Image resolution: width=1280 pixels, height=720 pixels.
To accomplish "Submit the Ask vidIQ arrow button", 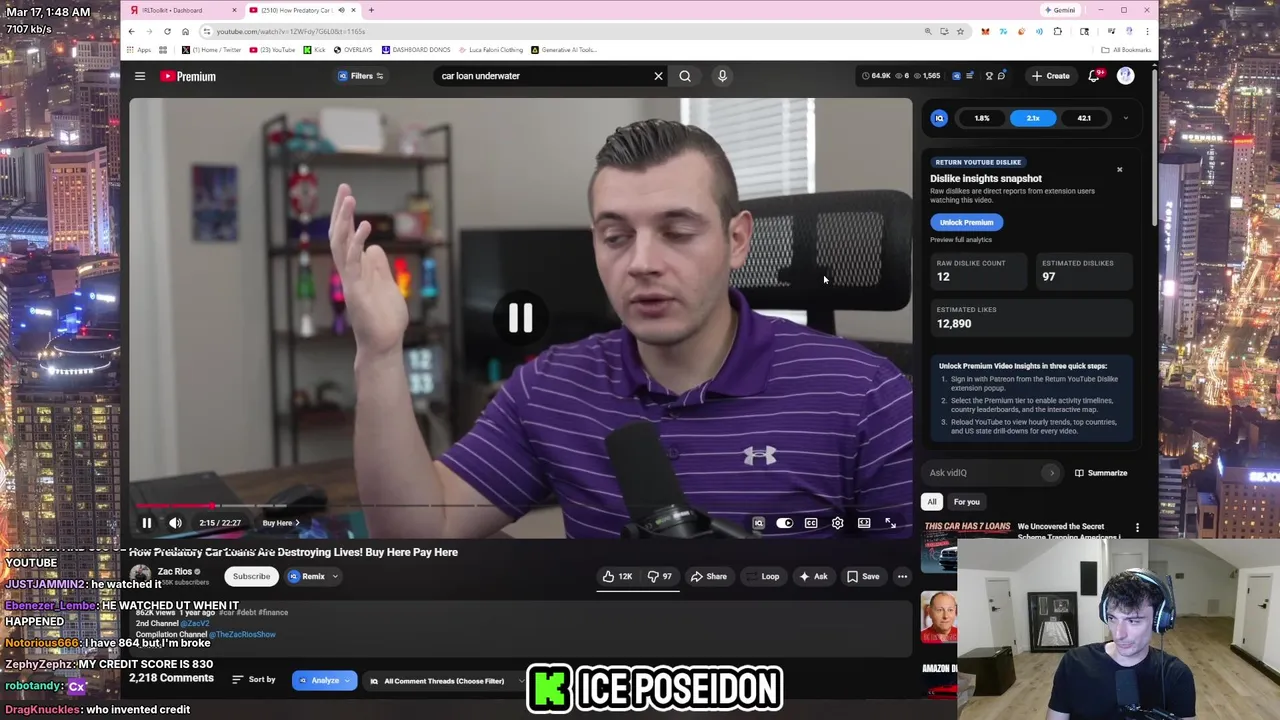I will point(1051,473).
